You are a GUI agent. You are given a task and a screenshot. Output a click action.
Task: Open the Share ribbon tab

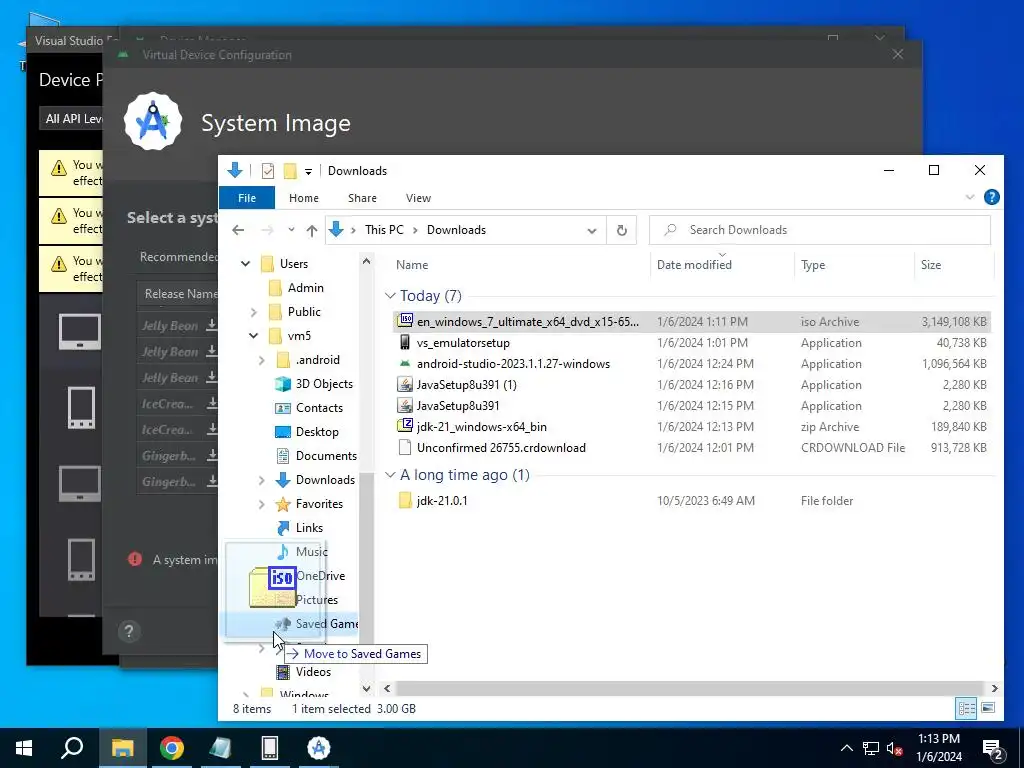pyautogui.click(x=362, y=198)
